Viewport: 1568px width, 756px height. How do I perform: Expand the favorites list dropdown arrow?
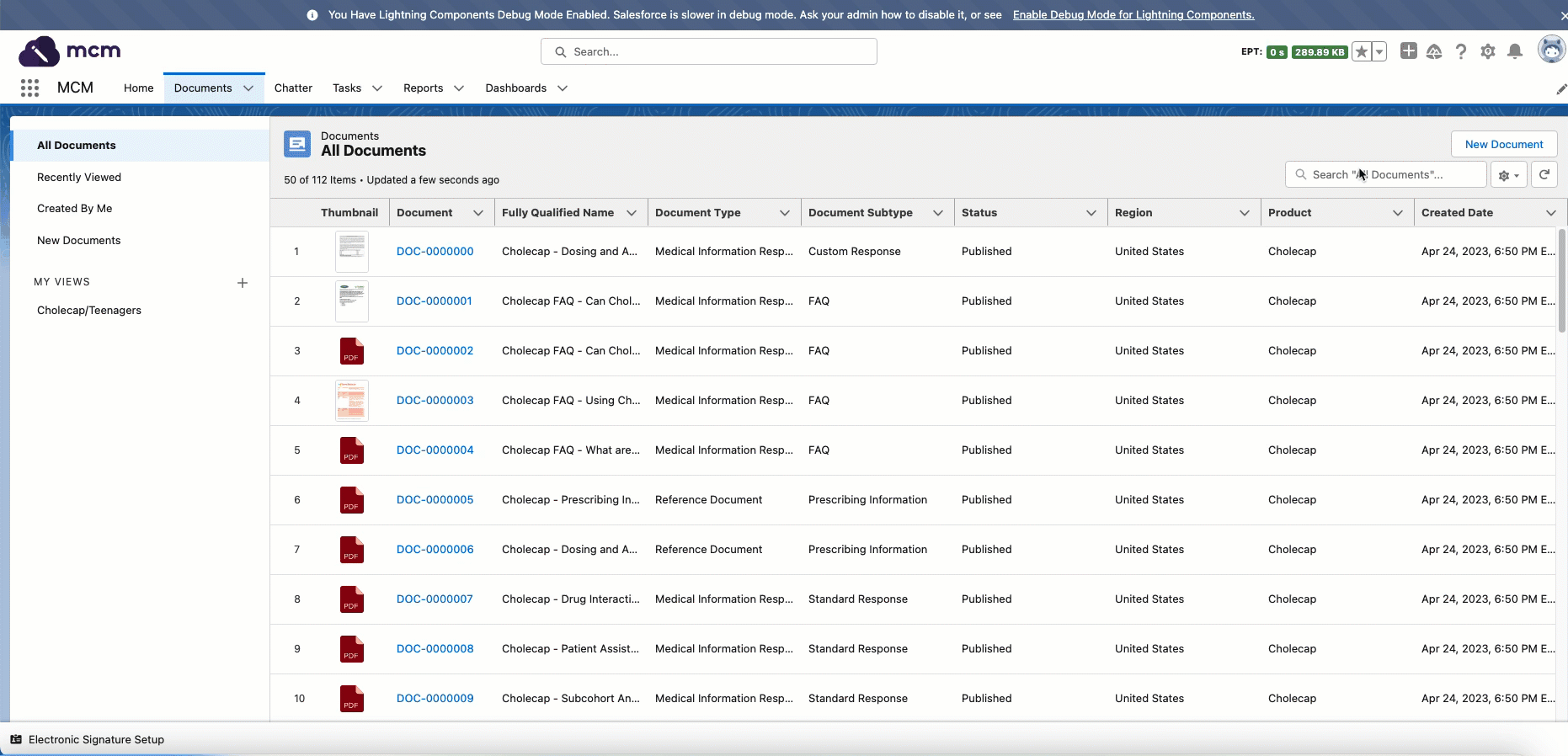(1379, 52)
